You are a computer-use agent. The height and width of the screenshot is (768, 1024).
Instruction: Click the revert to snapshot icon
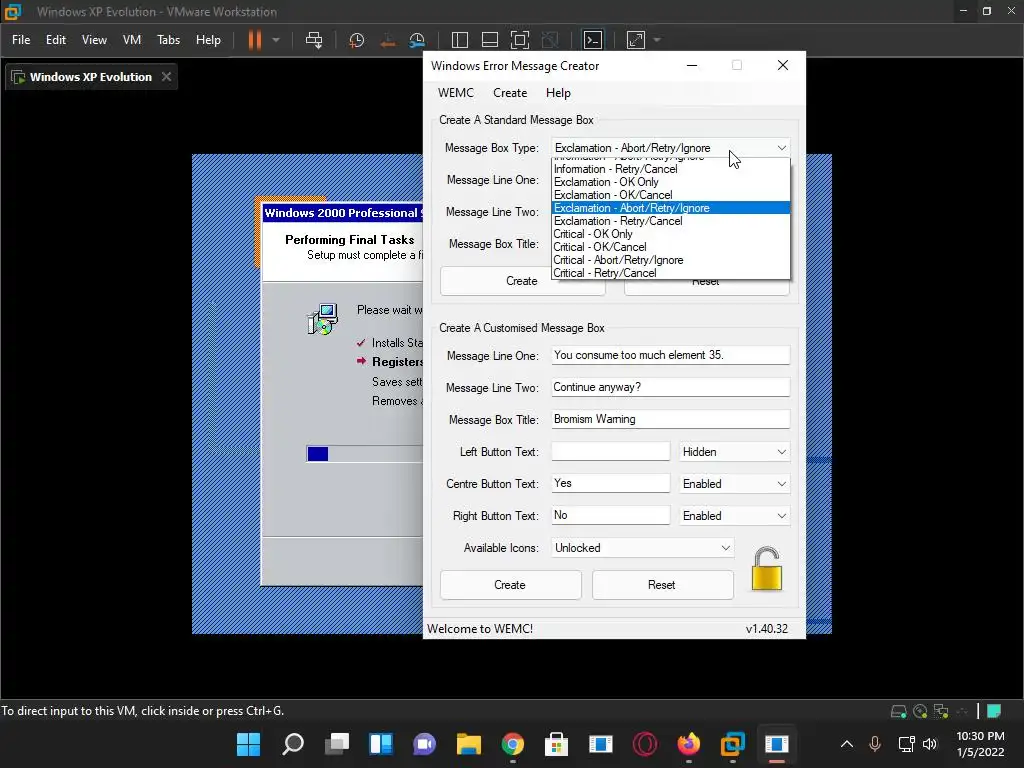[387, 40]
